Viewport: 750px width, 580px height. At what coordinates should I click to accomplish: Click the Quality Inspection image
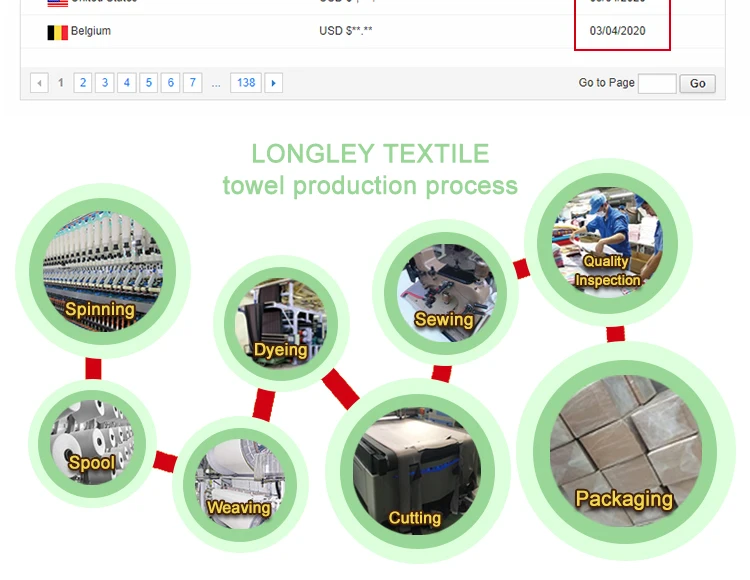(x=607, y=243)
